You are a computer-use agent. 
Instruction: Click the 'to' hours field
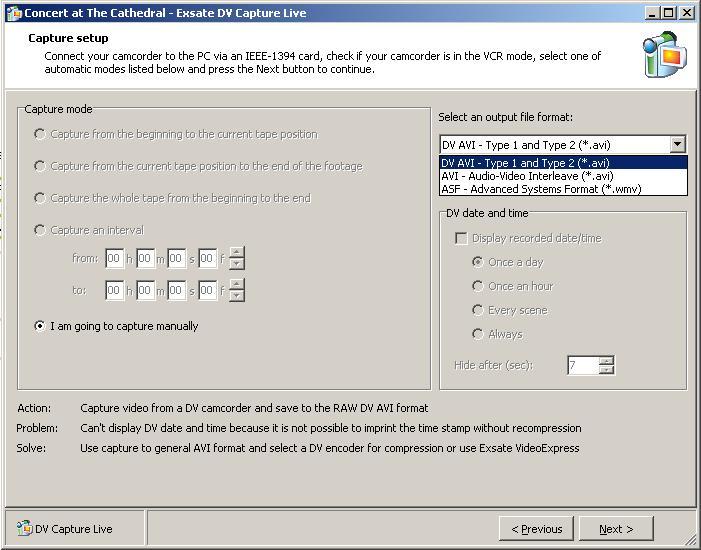tap(114, 290)
